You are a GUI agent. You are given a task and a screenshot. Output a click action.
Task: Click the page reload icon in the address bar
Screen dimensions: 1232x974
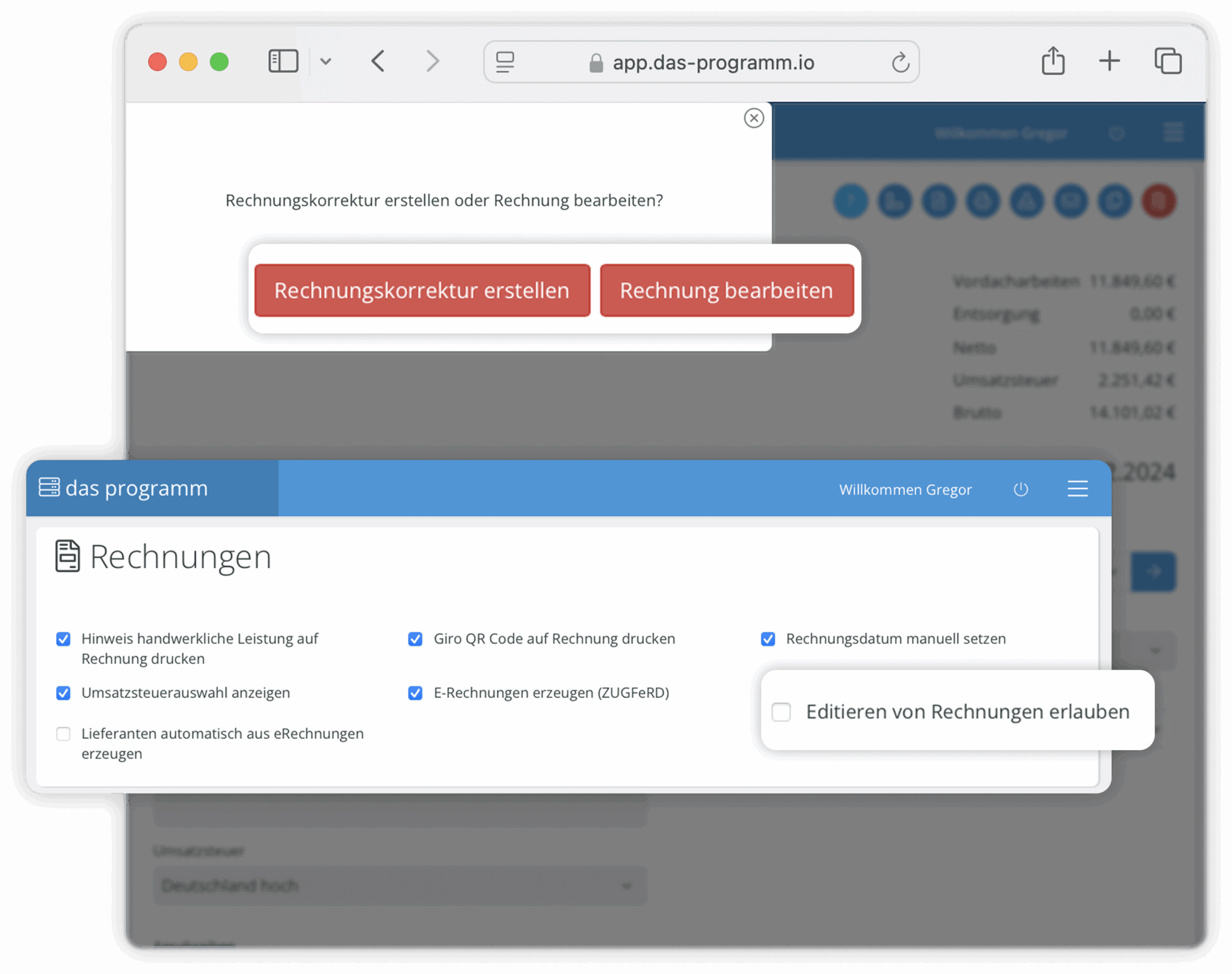[900, 62]
